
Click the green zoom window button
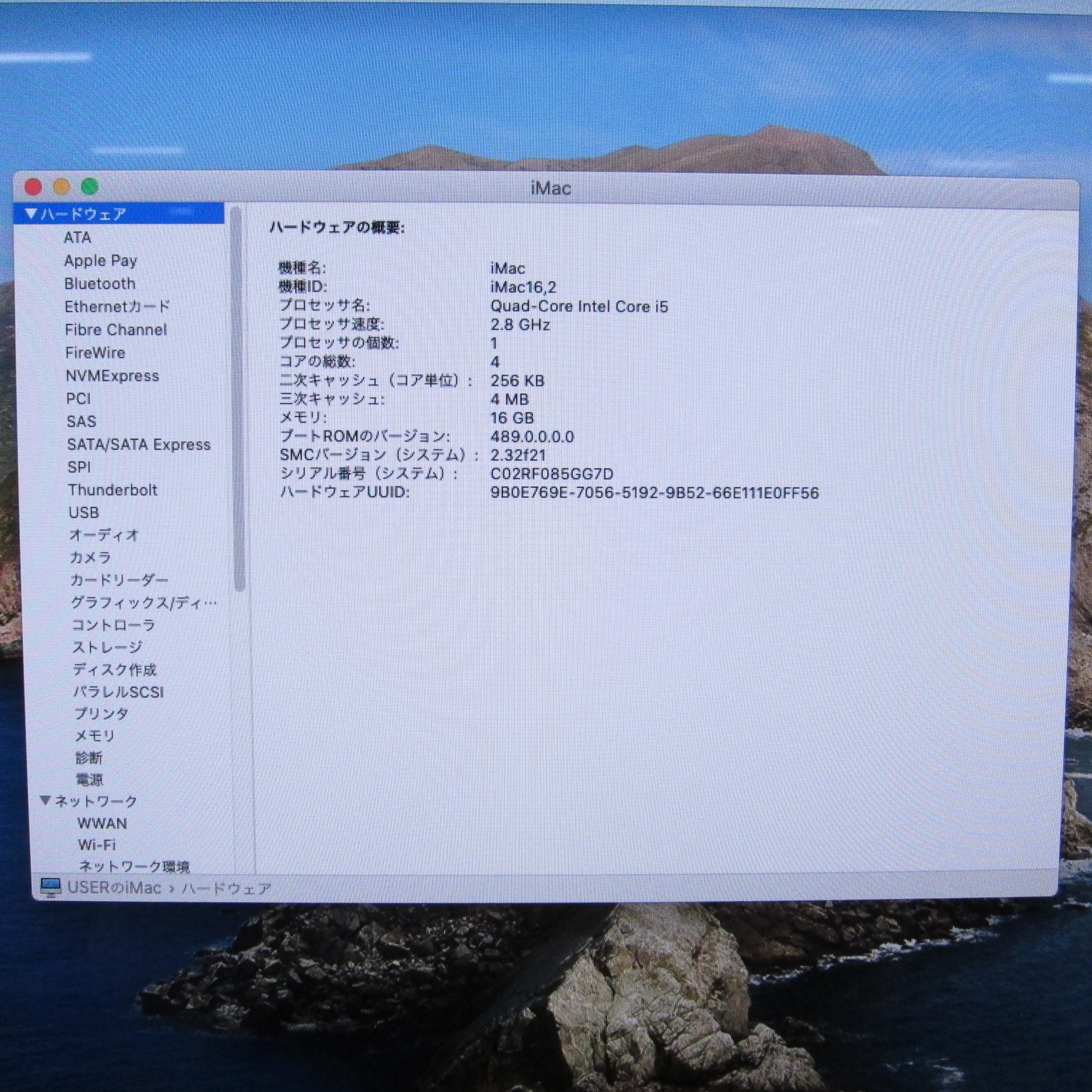[x=90, y=187]
